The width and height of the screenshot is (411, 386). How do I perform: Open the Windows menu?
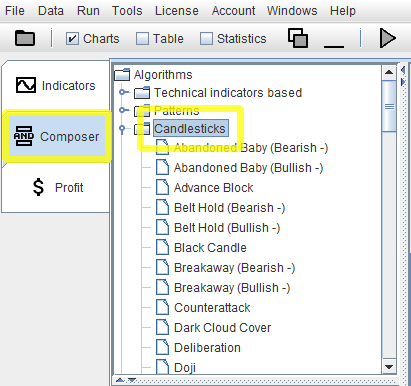(x=292, y=11)
